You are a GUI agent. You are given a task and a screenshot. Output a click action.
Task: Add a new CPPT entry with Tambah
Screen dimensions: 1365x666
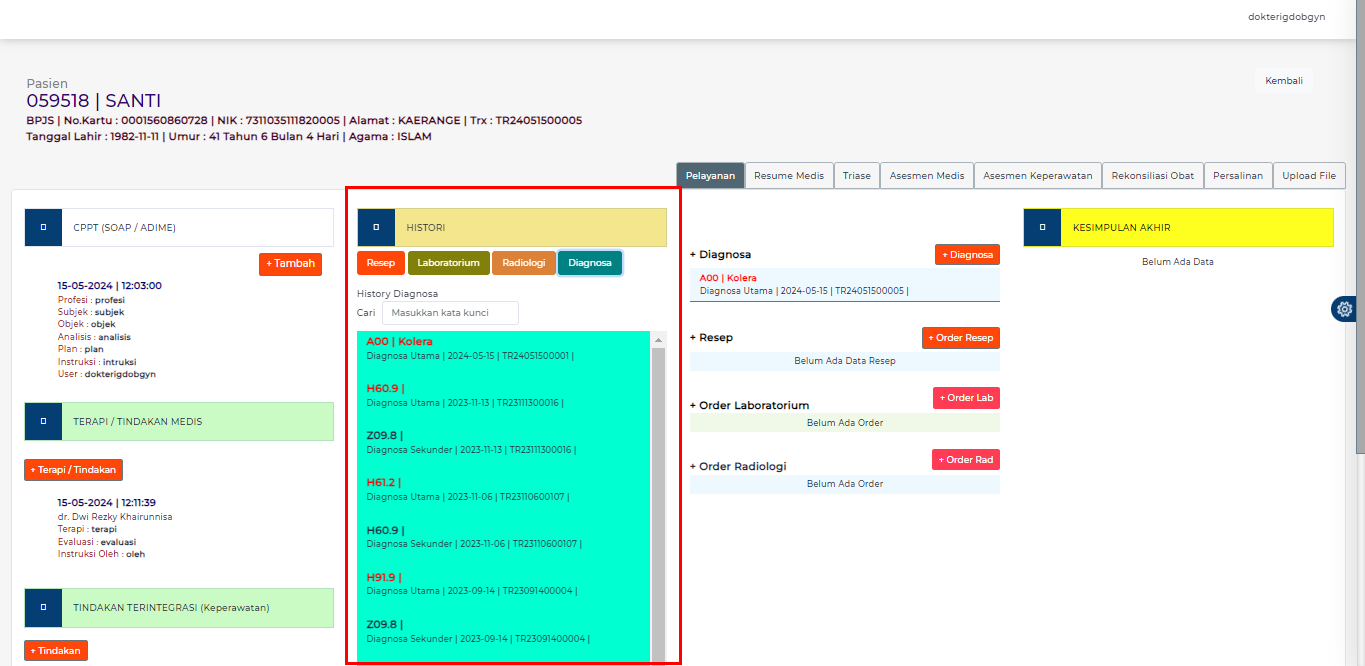[290, 264]
